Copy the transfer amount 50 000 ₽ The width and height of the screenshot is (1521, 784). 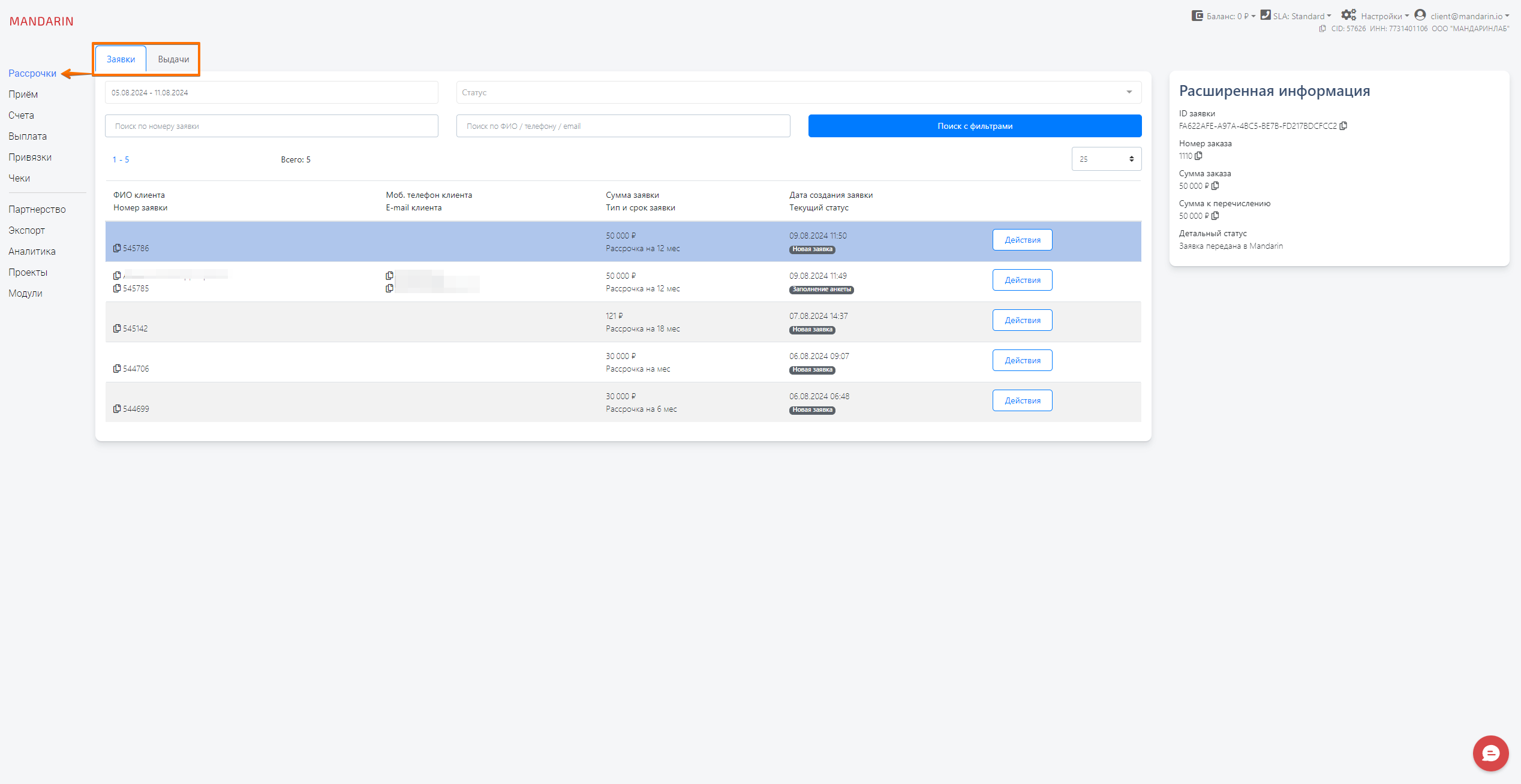(1215, 216)
